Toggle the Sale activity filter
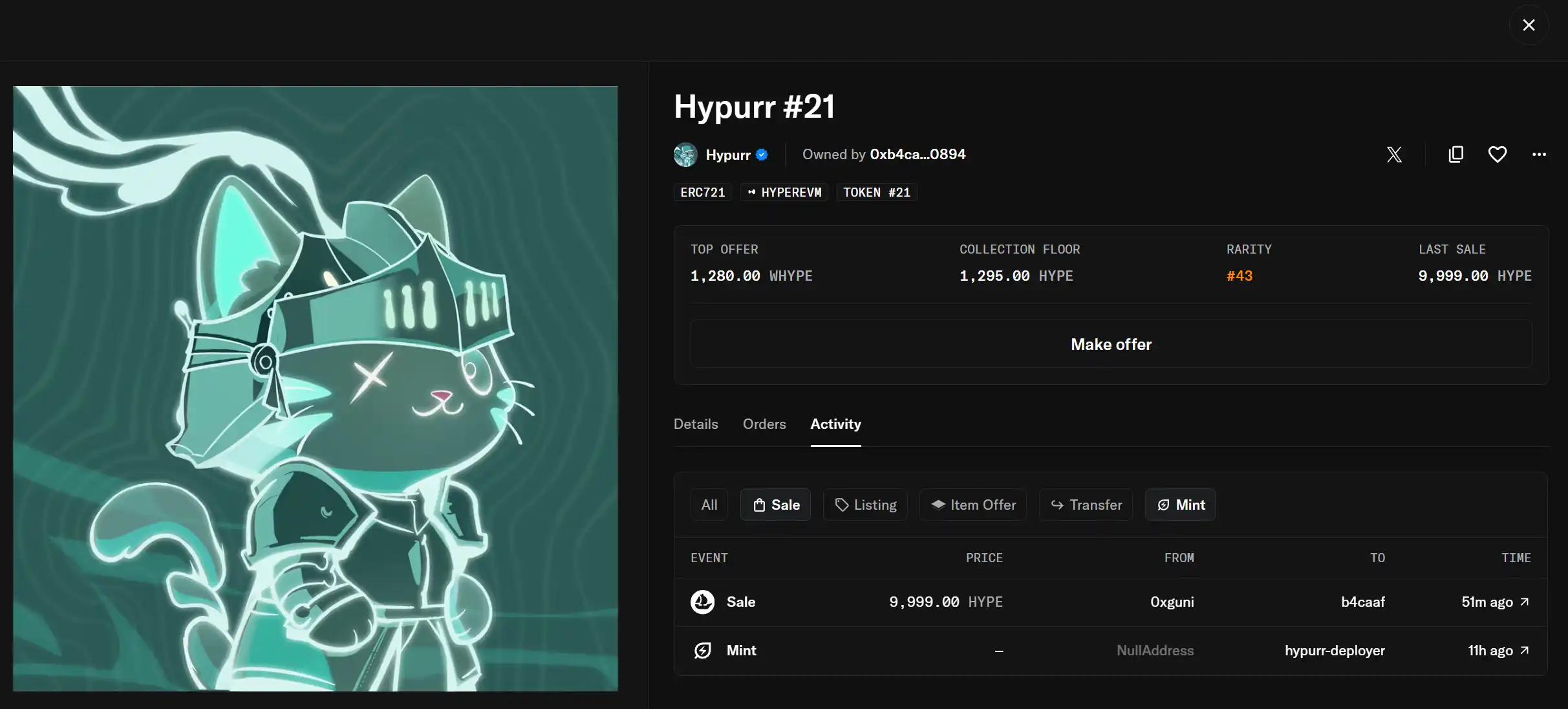 (775, 505)
